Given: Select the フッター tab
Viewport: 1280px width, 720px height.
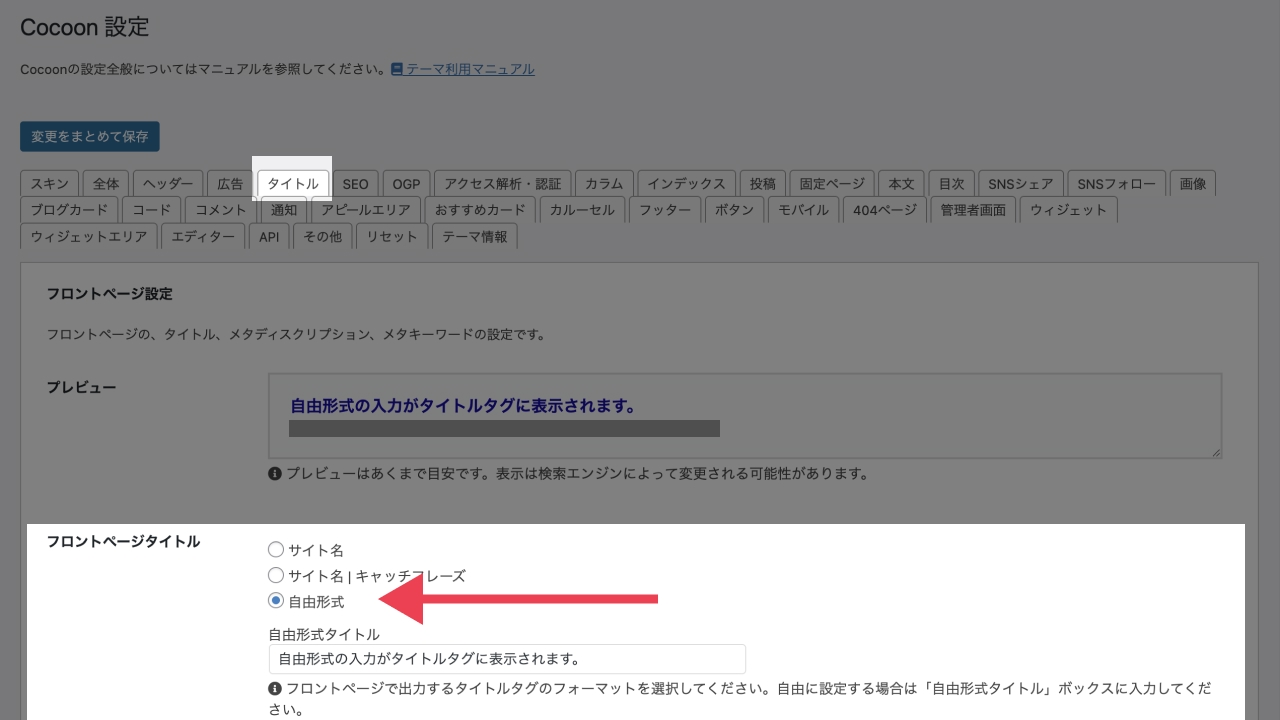Looking at the screenshot, I should (x=665, y=210).
